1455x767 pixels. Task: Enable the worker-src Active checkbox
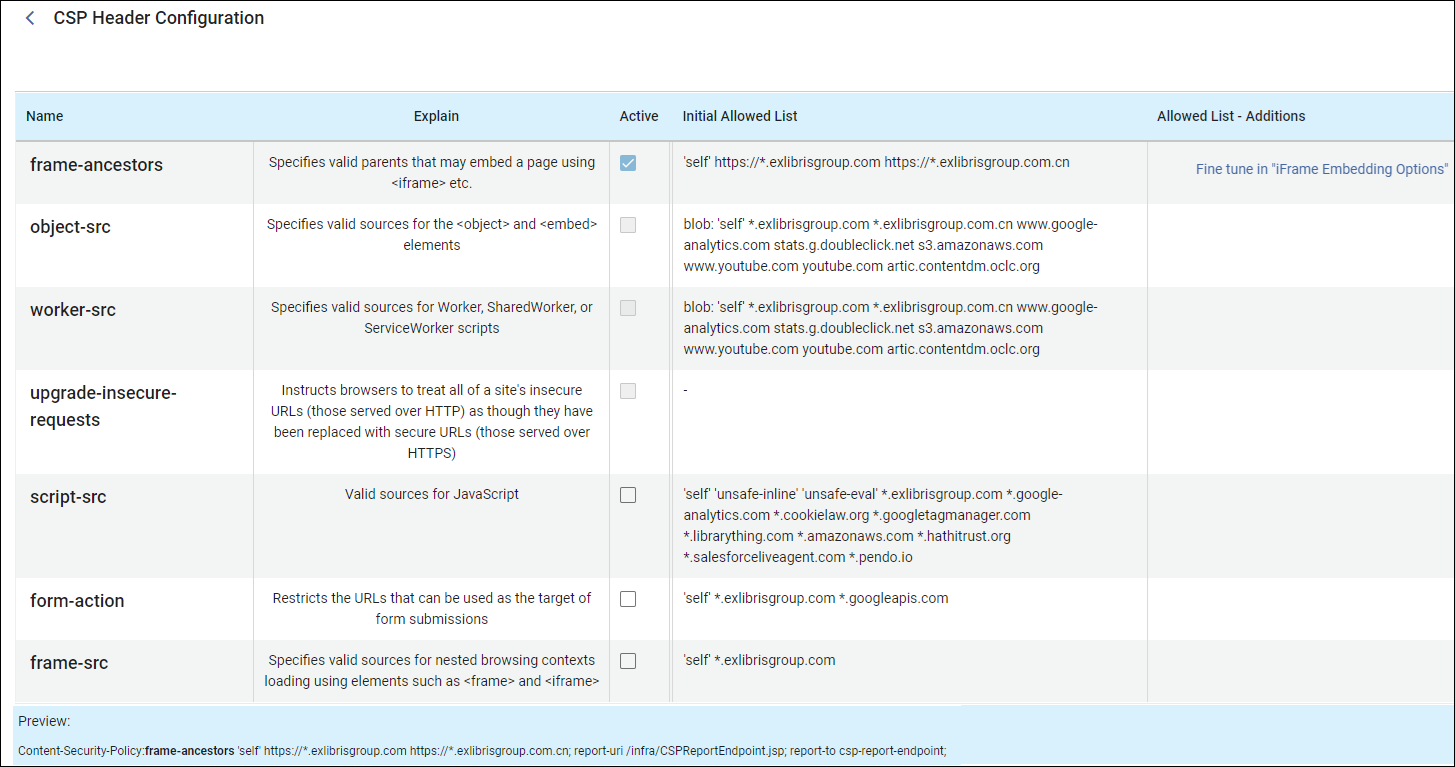(x=628, y=308)
